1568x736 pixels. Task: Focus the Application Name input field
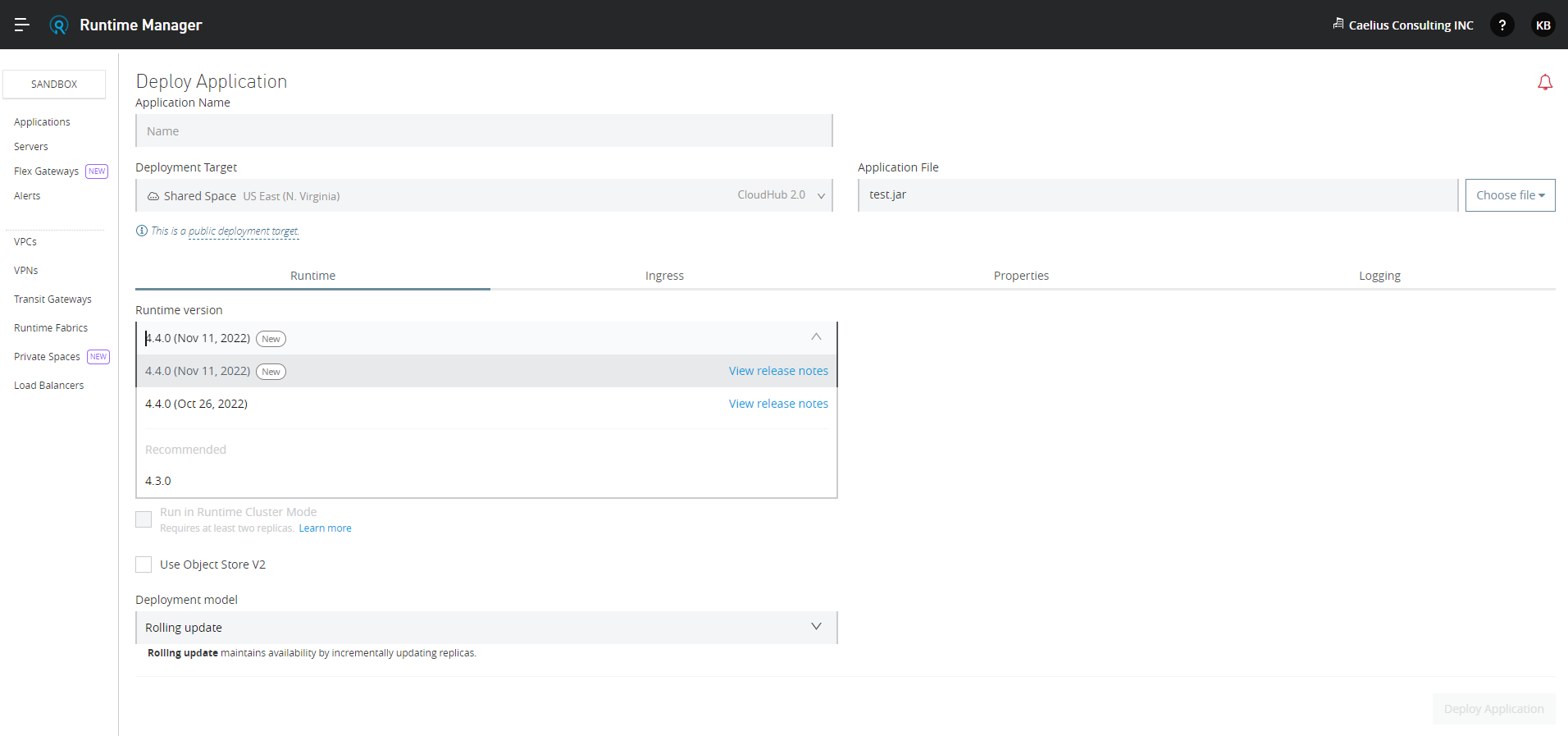[484, 130]
